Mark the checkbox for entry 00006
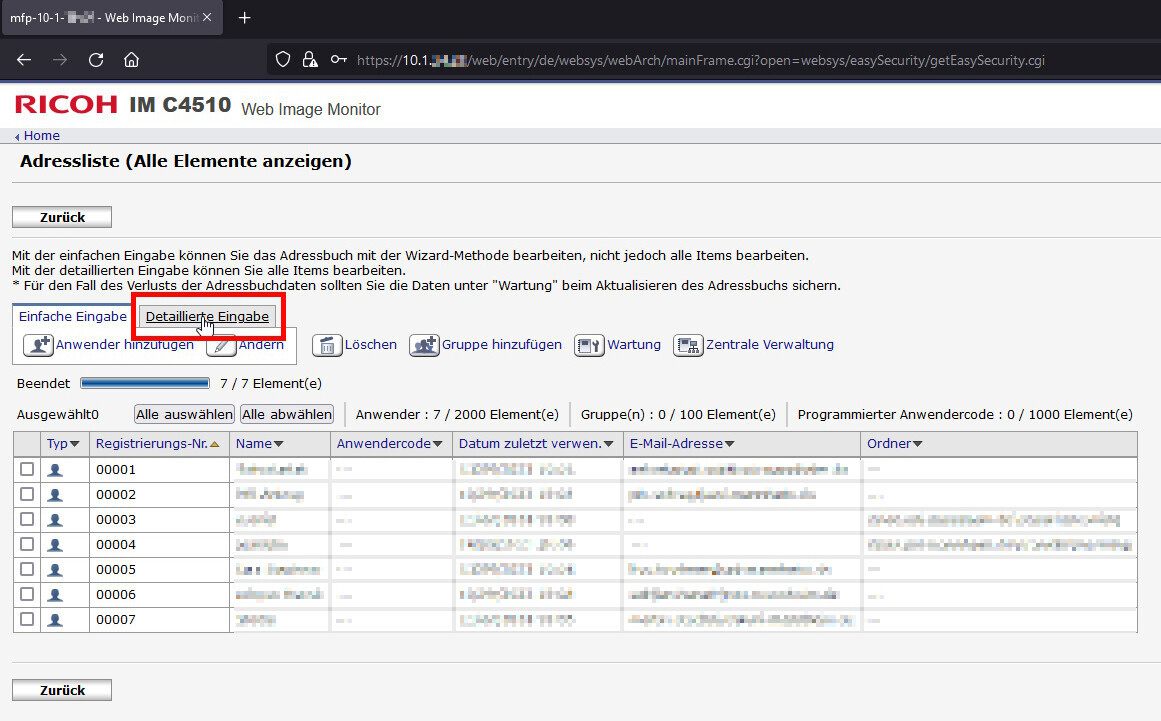Viewport: 1161px width, 721px height. pos(27,594)
